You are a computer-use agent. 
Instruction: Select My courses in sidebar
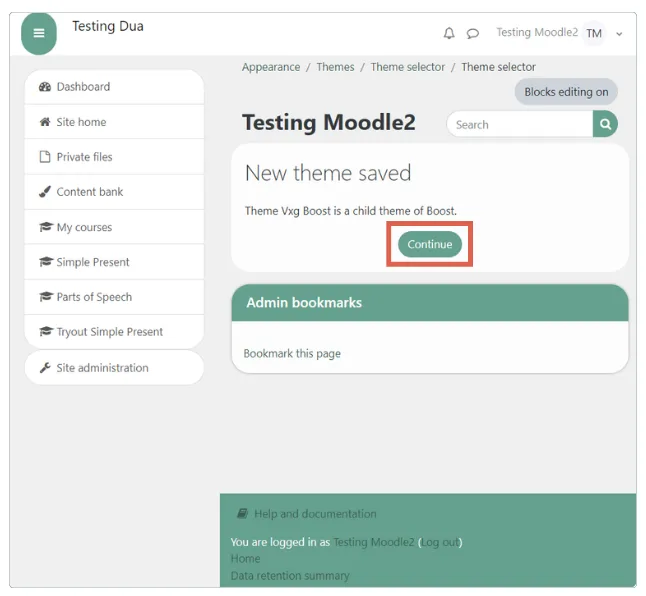click(x=114, y=227)
